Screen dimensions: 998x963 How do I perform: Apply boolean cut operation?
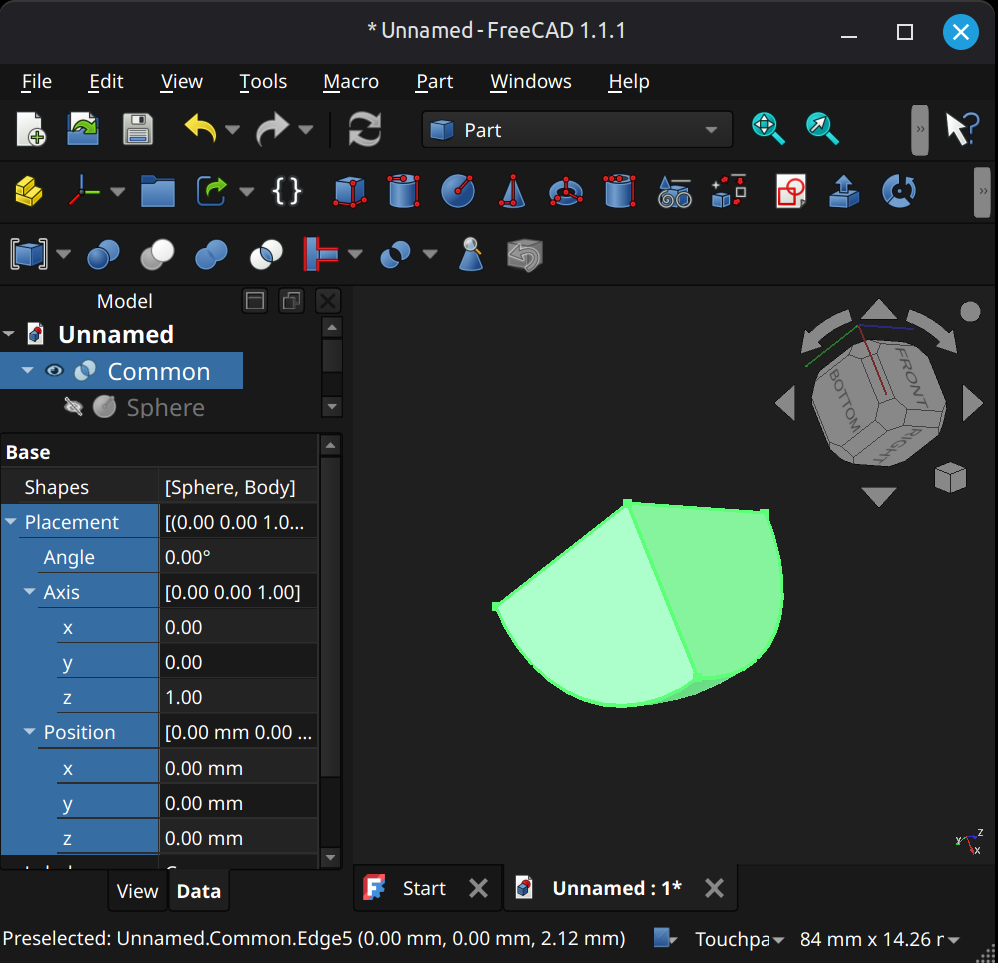157,255
